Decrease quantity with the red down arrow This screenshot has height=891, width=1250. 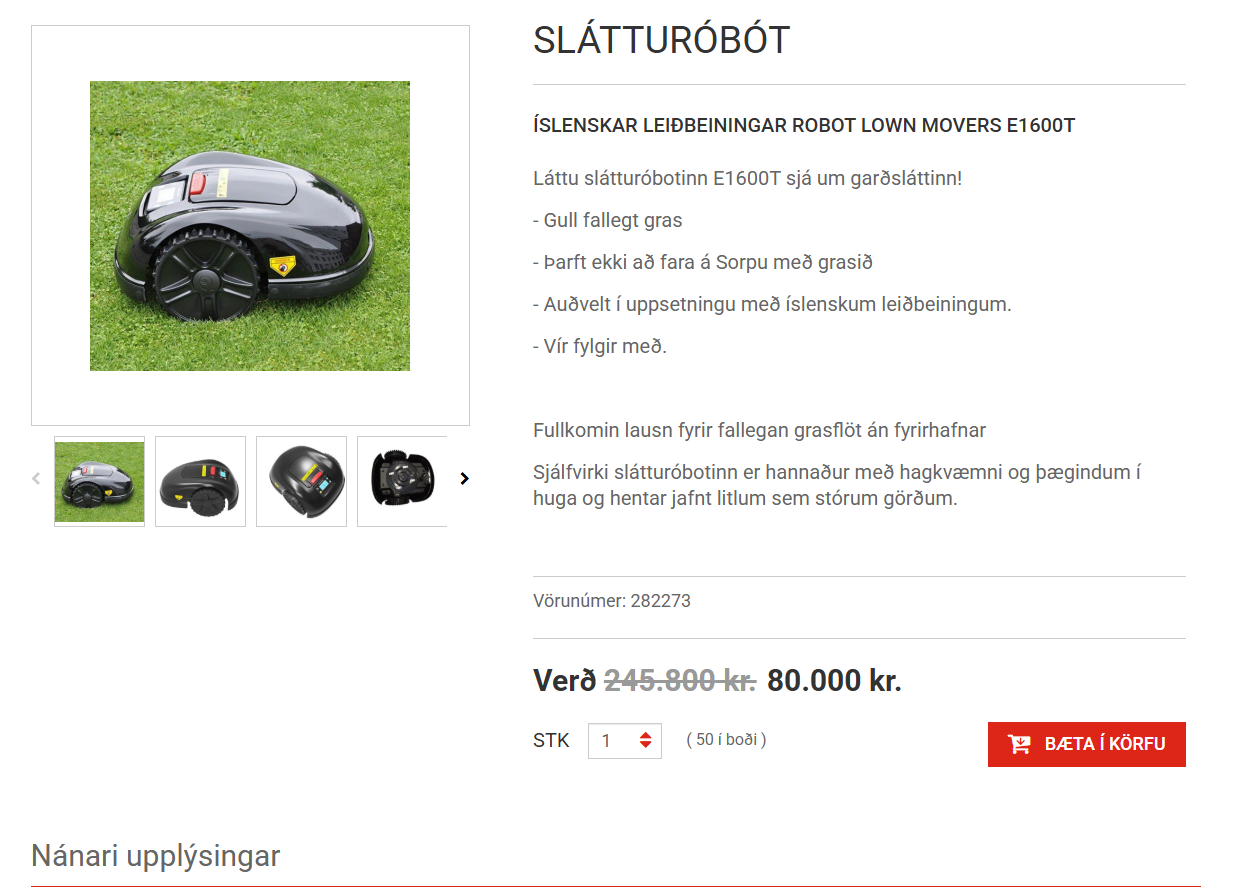pos(646,746)
